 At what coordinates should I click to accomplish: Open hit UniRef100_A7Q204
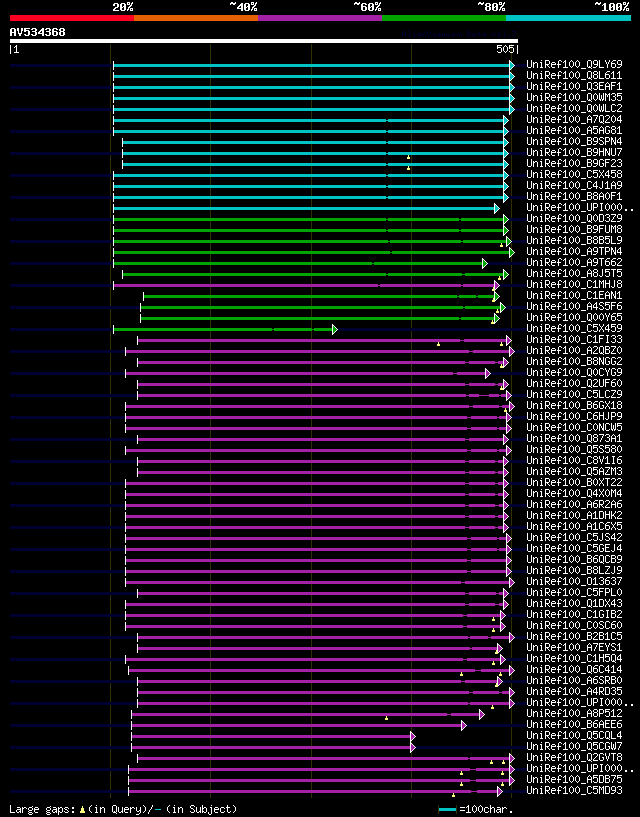574,119
